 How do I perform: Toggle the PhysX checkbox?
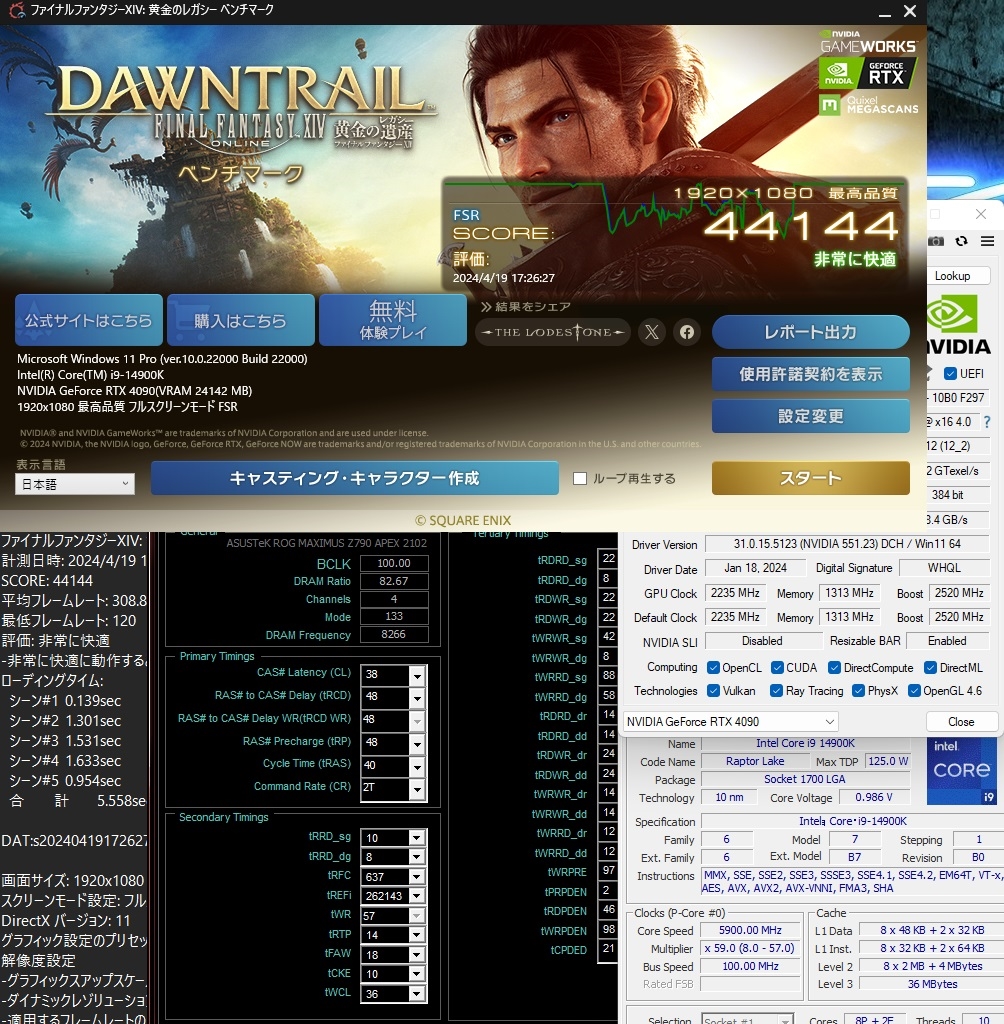pyautogui.click(x=858, y=691)
